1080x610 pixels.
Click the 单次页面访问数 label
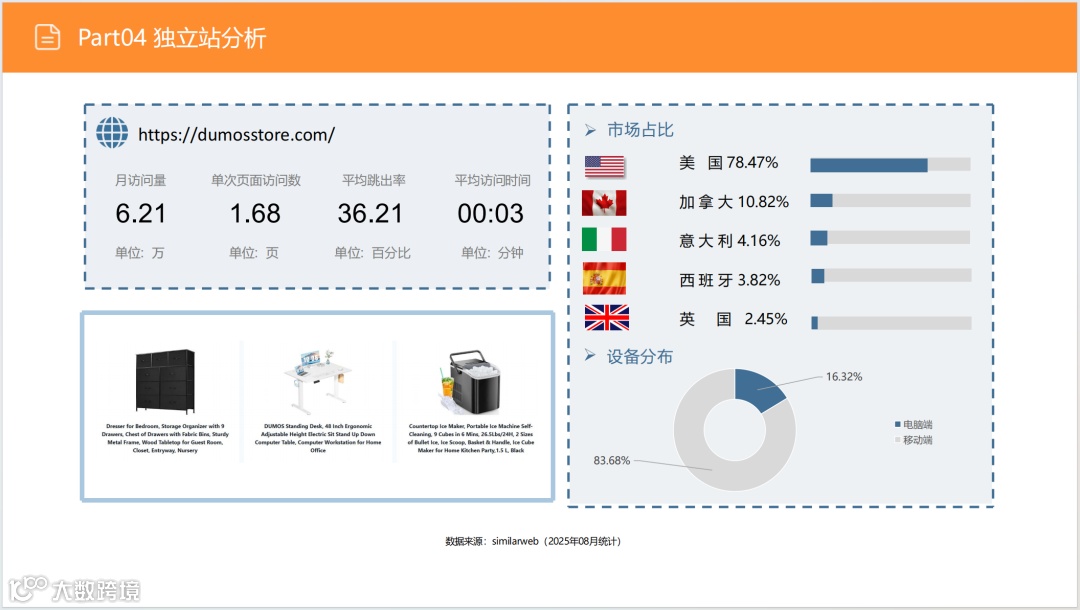click(x=256, y=180)
